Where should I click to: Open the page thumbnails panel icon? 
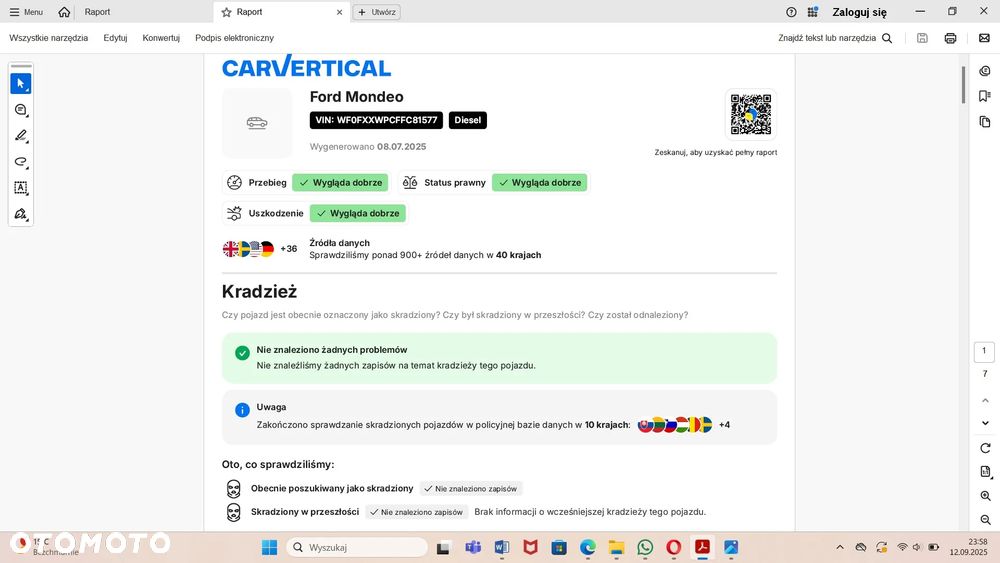[985, 122]
